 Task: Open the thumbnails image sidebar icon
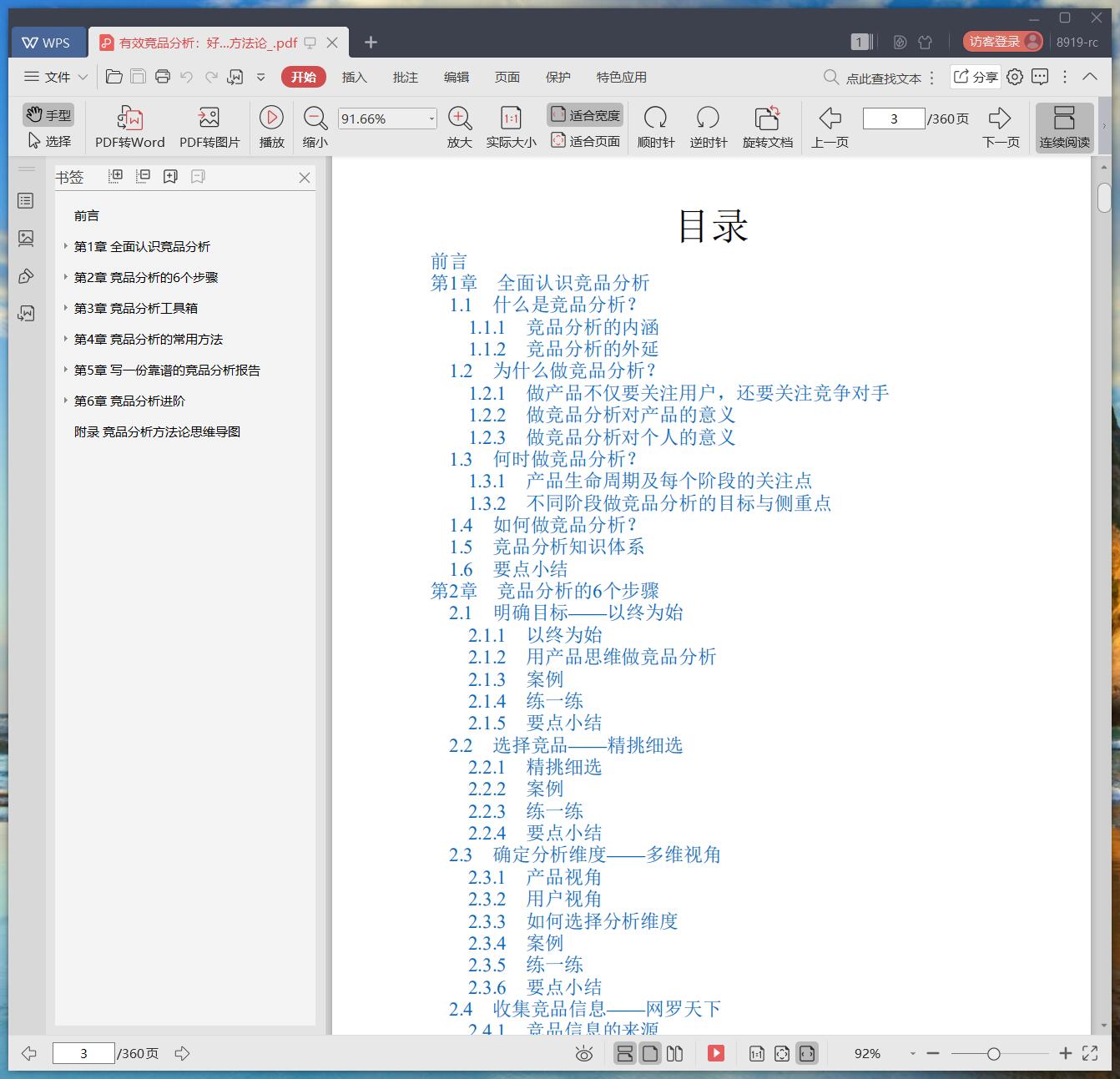coord(26,239)
